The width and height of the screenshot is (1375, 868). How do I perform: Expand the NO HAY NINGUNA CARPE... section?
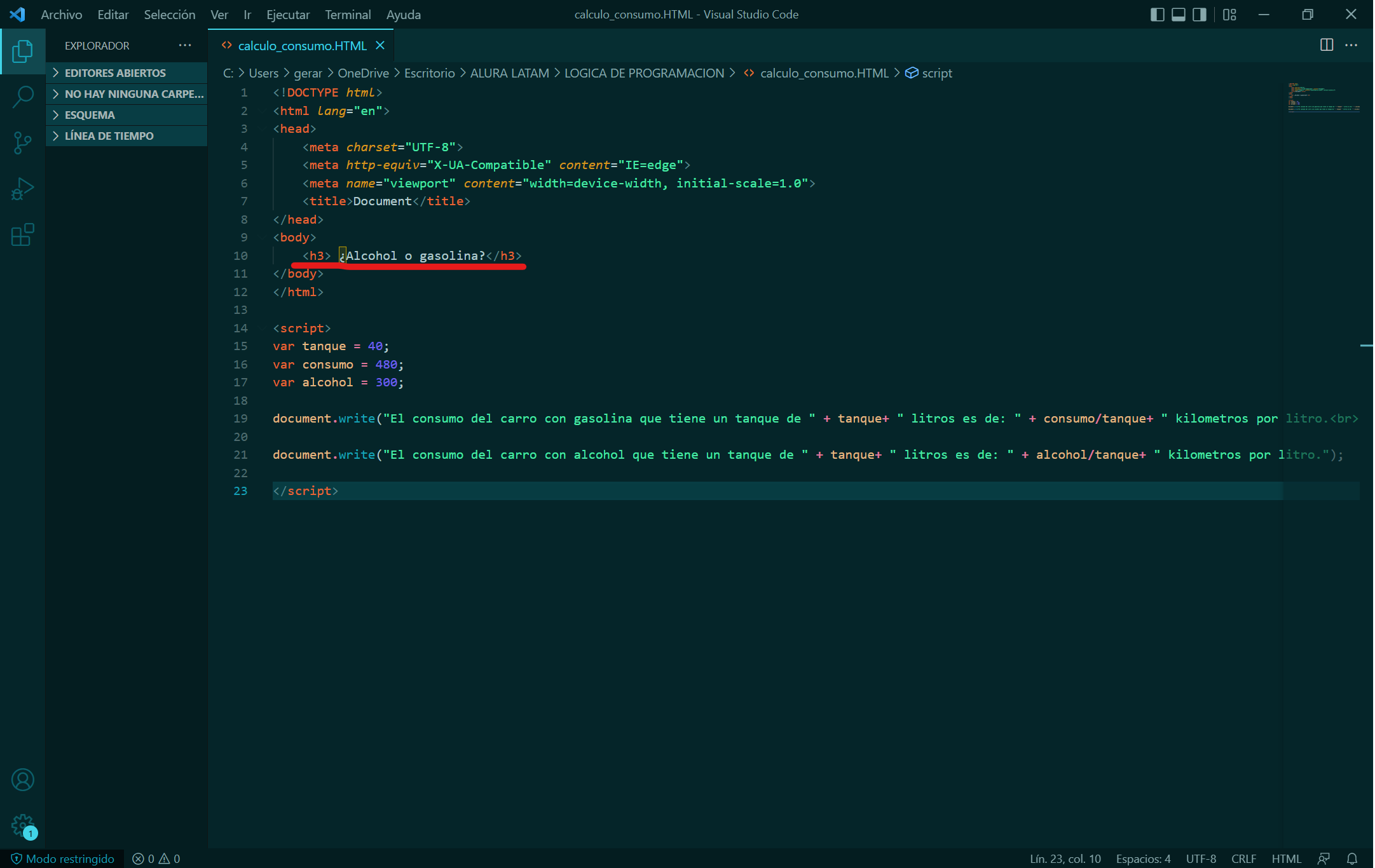(x=127, y=94)
